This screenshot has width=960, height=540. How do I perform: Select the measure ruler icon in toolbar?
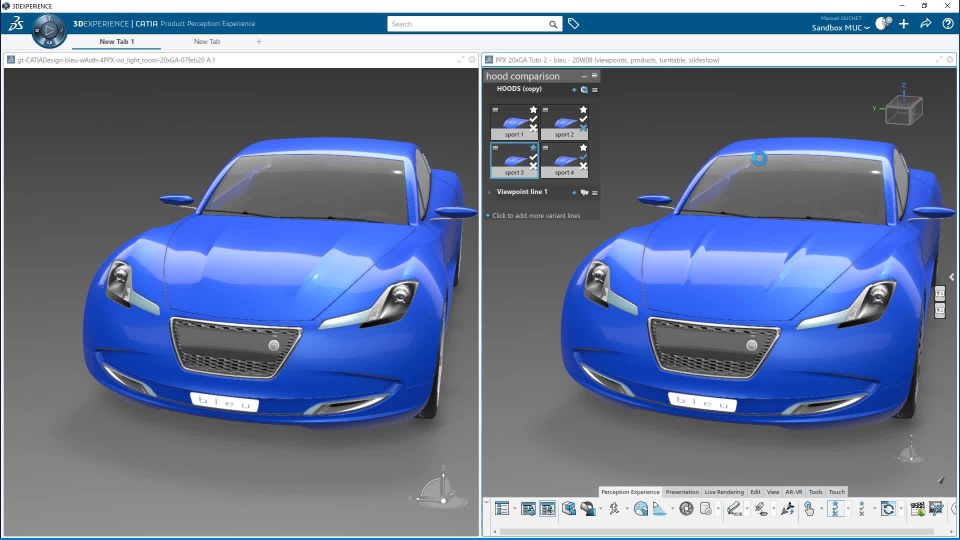point(735,508)
